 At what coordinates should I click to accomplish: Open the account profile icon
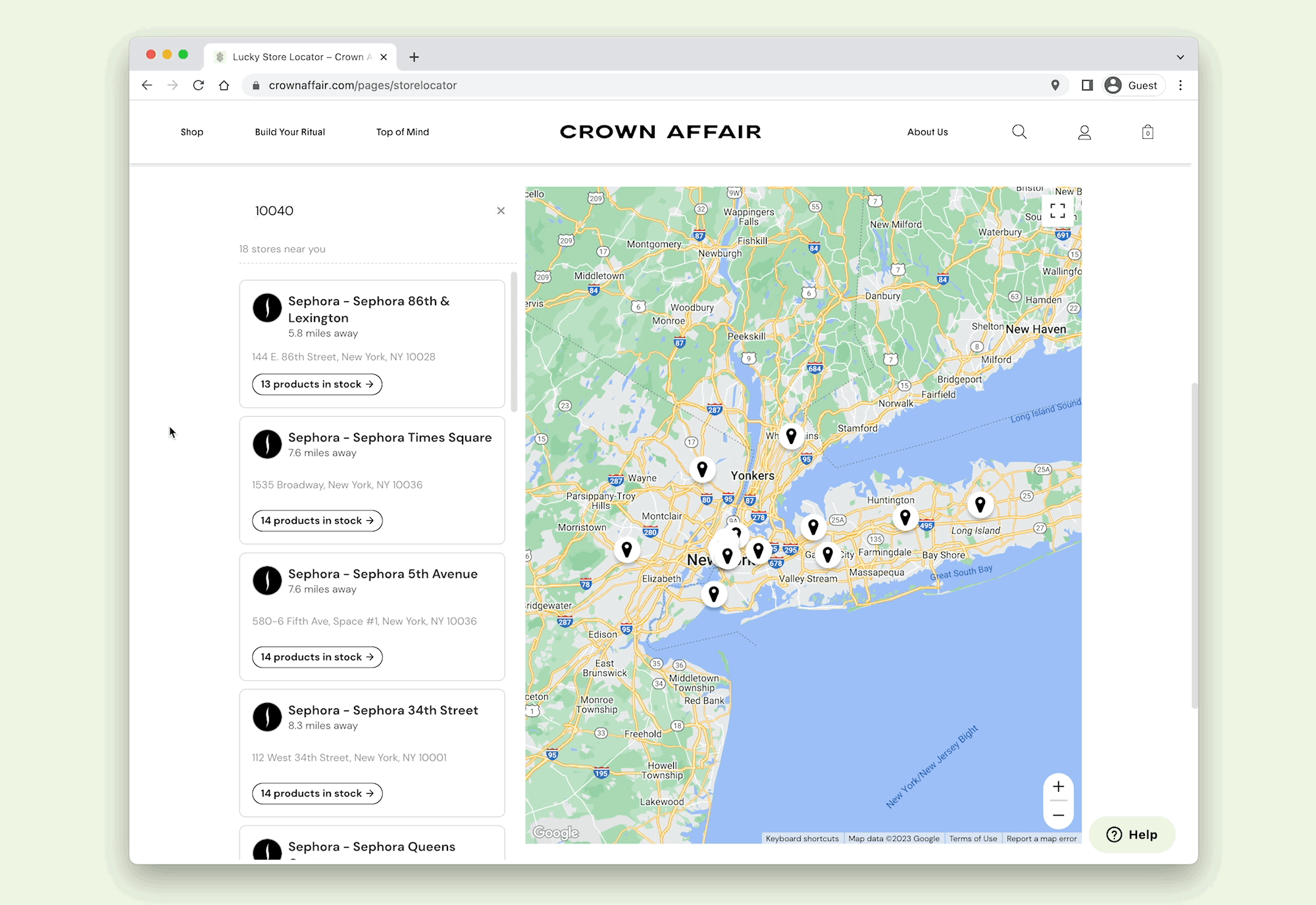[1084, 132]
